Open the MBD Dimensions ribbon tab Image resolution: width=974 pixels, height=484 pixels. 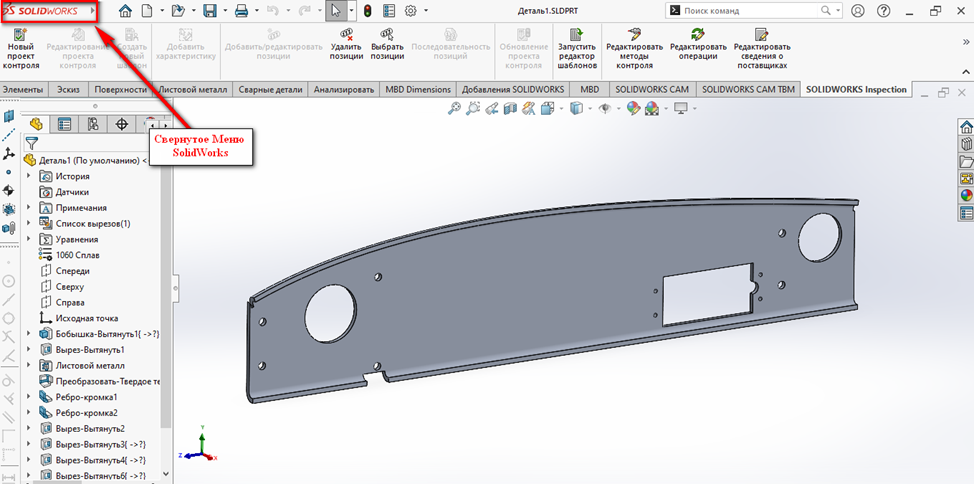pyautogui.click(x=418, y=89)
